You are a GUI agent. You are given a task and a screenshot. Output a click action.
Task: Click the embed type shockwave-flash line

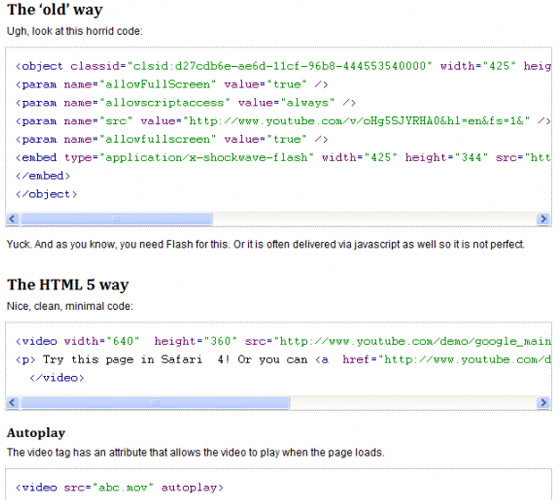pos(283,158)
